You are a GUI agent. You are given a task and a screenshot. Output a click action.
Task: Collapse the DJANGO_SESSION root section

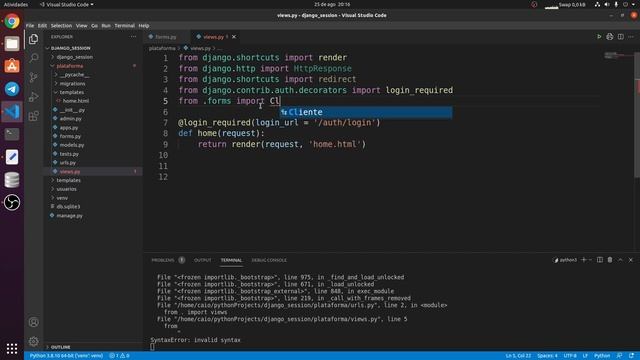[x=70, y=48]
